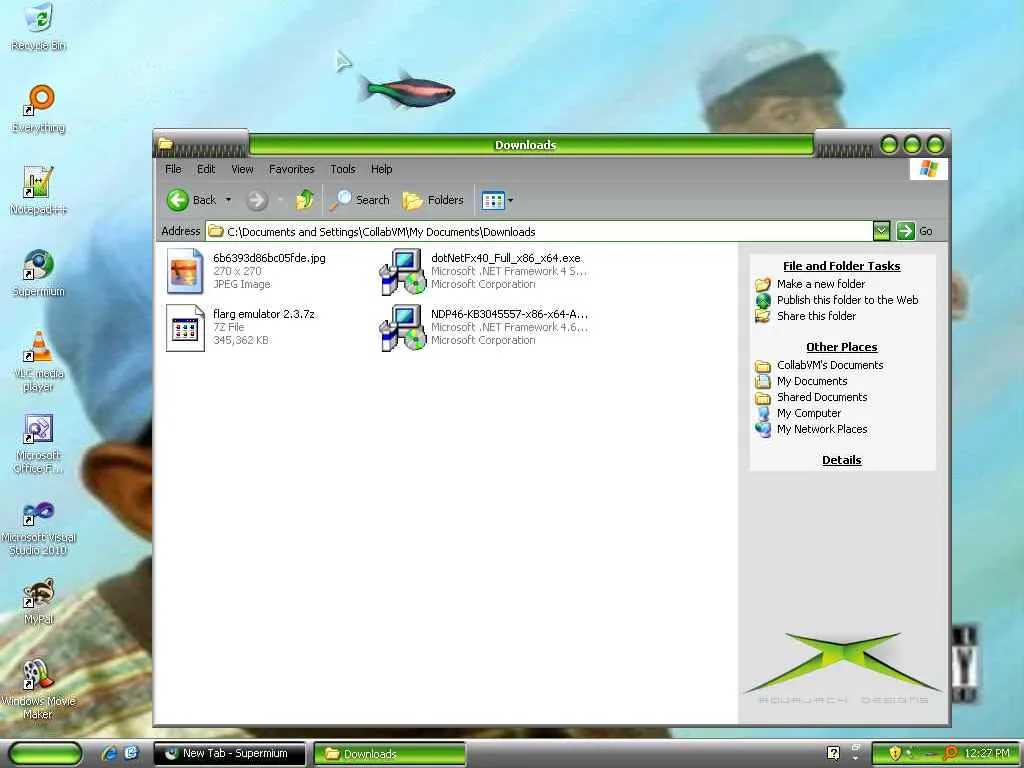Select the Supermium desktop shortcut
Screen dimensions: 1024x768
point(39,272)
